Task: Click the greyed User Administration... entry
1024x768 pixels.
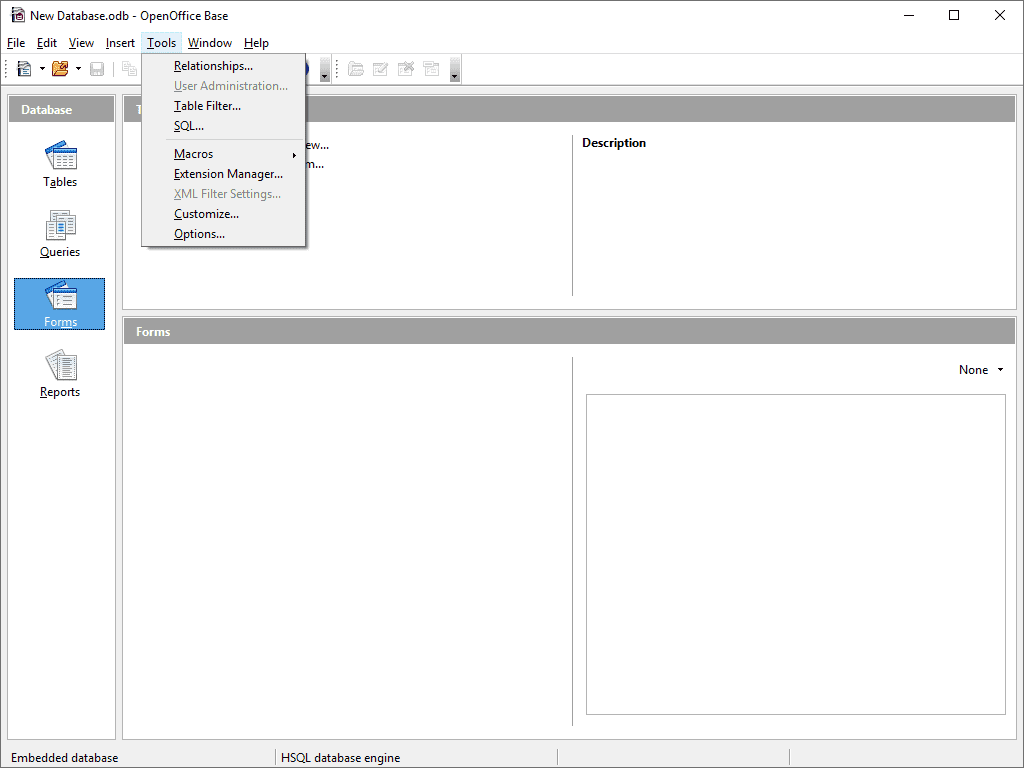Action: (223, 86)
